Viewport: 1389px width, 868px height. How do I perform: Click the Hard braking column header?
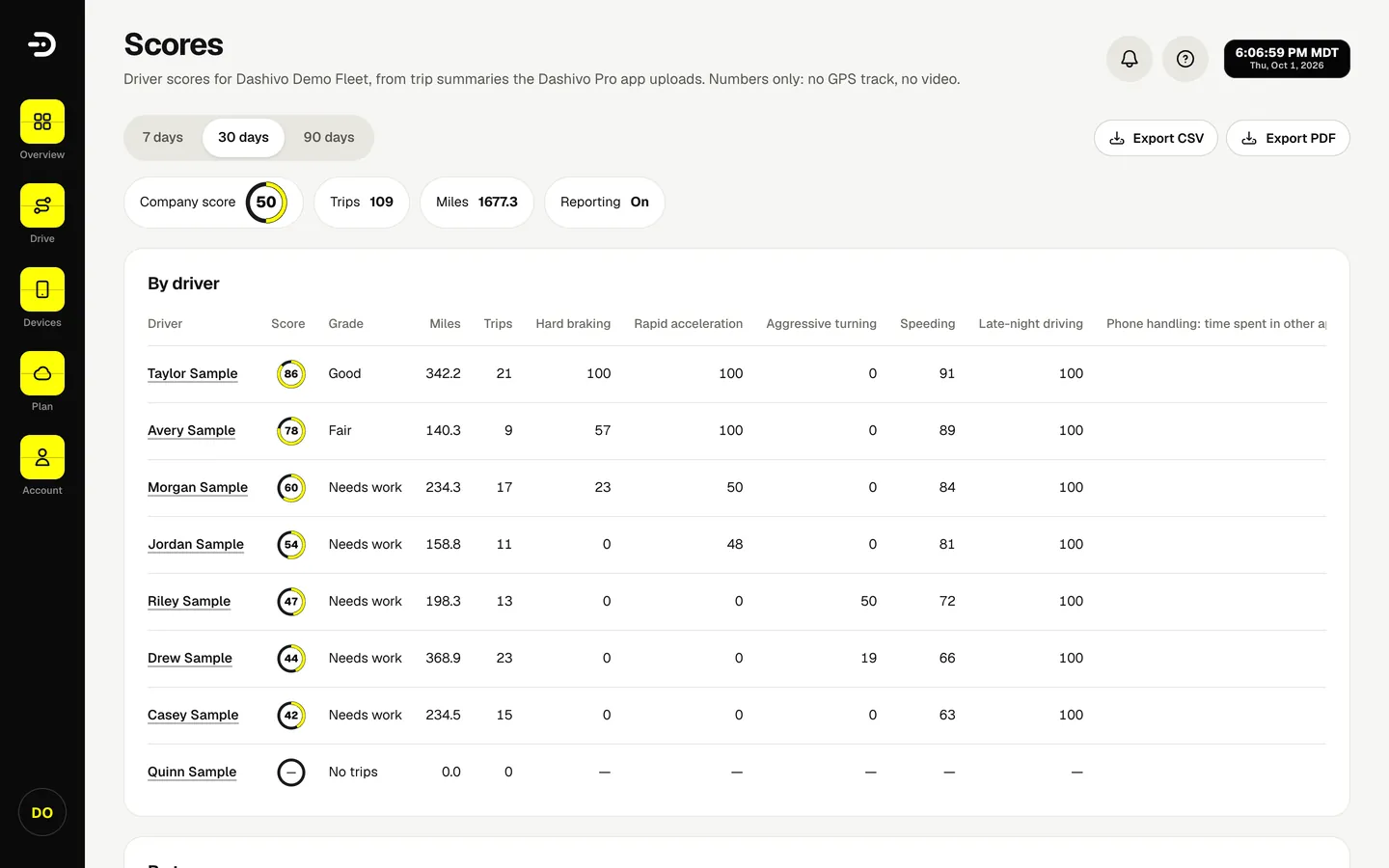(573, 324)
